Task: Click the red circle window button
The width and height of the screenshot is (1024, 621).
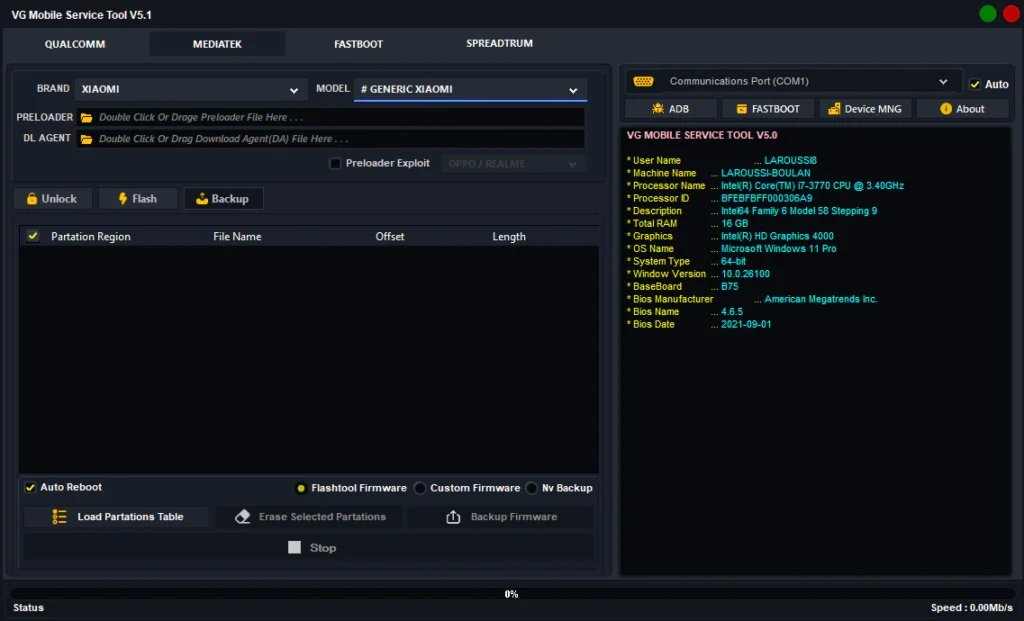Action: point(1012,14)
